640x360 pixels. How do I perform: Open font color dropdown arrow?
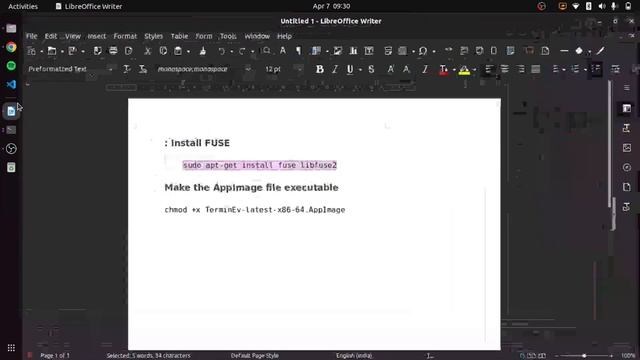(x=454, y=70)
